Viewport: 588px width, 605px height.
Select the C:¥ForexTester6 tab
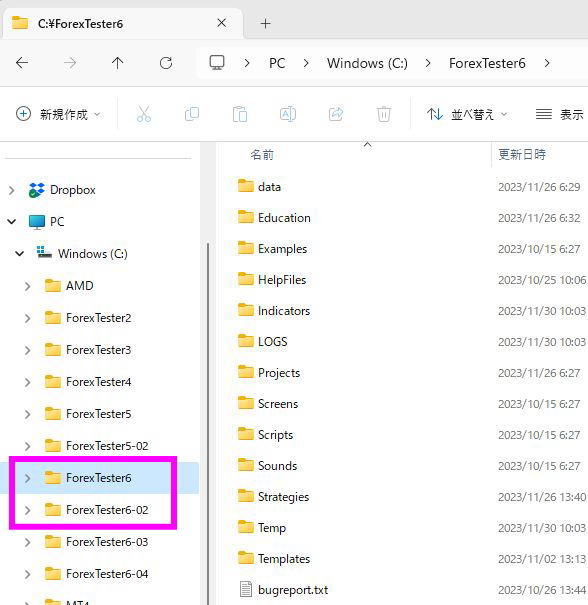tap(123, 24)
